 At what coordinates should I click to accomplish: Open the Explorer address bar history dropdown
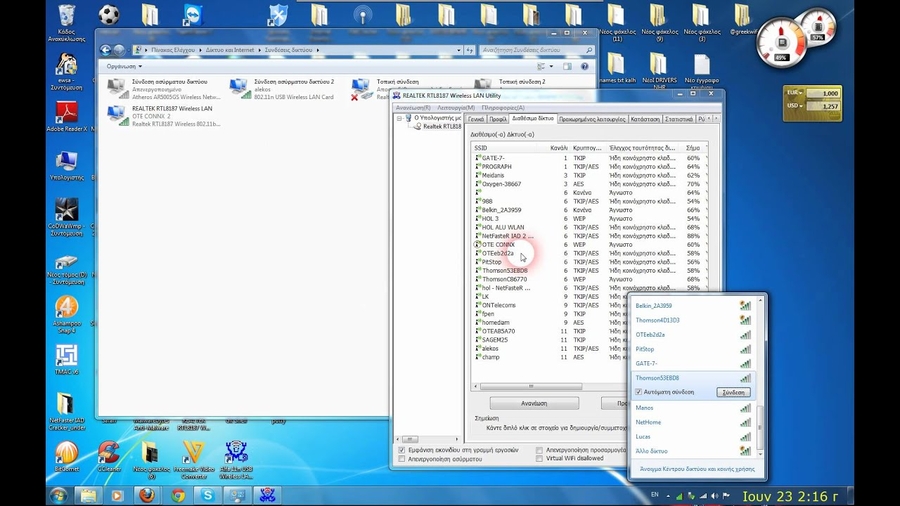(x=459, y=50)
